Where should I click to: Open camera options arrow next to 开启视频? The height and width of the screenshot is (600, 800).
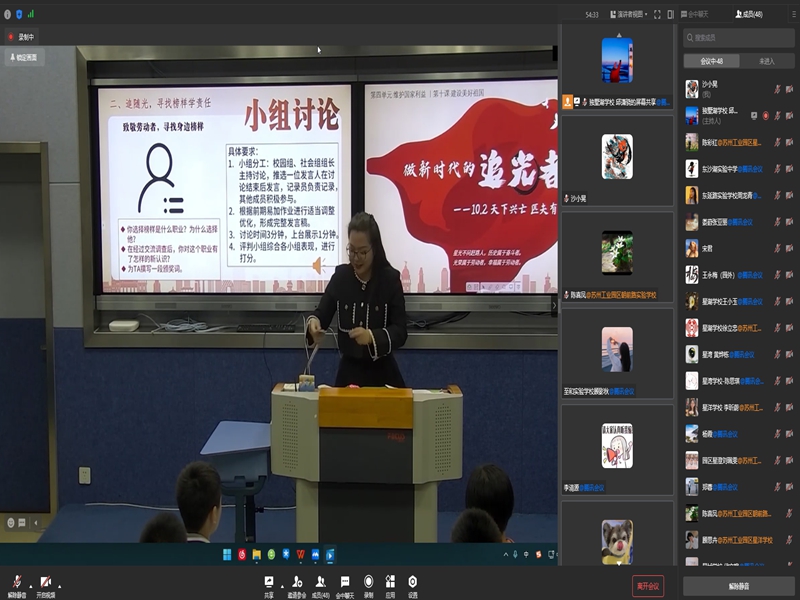point(60,586)
